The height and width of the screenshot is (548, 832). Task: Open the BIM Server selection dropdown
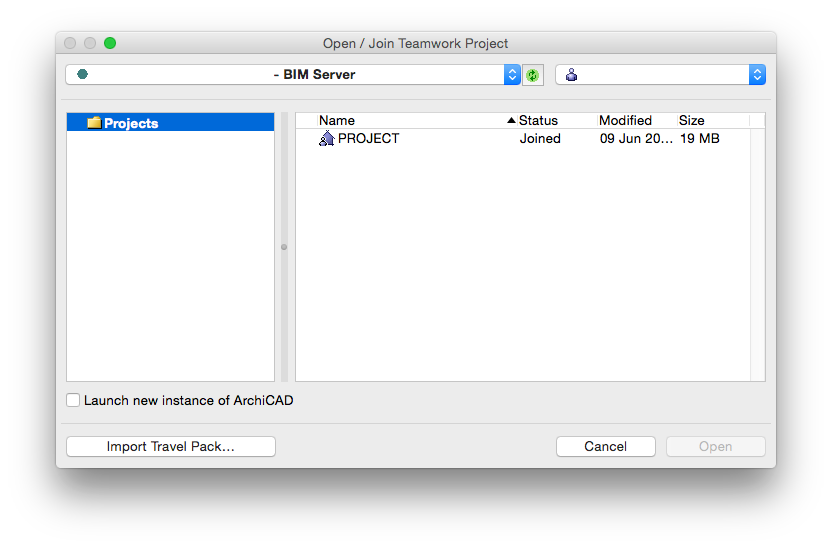point(512,75)
